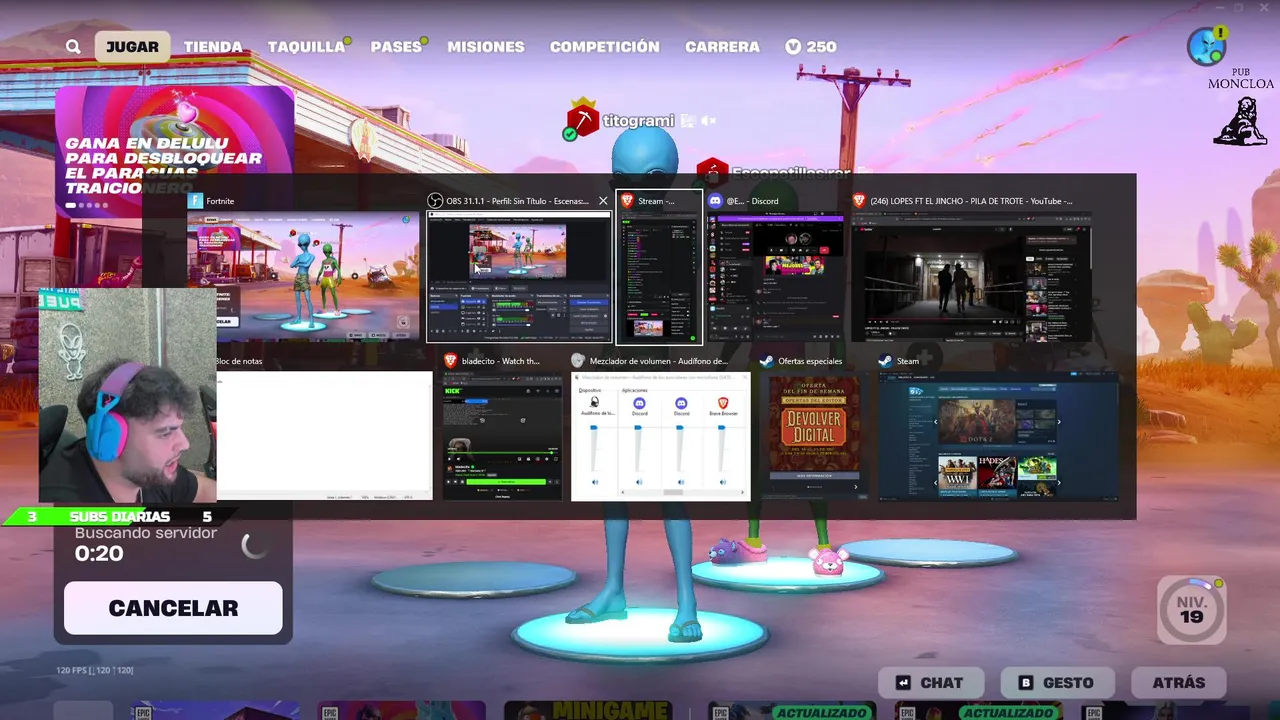Open the TIENDA tab
The width and height of the screenshot is (1280, 720).
tap(213, 47)
